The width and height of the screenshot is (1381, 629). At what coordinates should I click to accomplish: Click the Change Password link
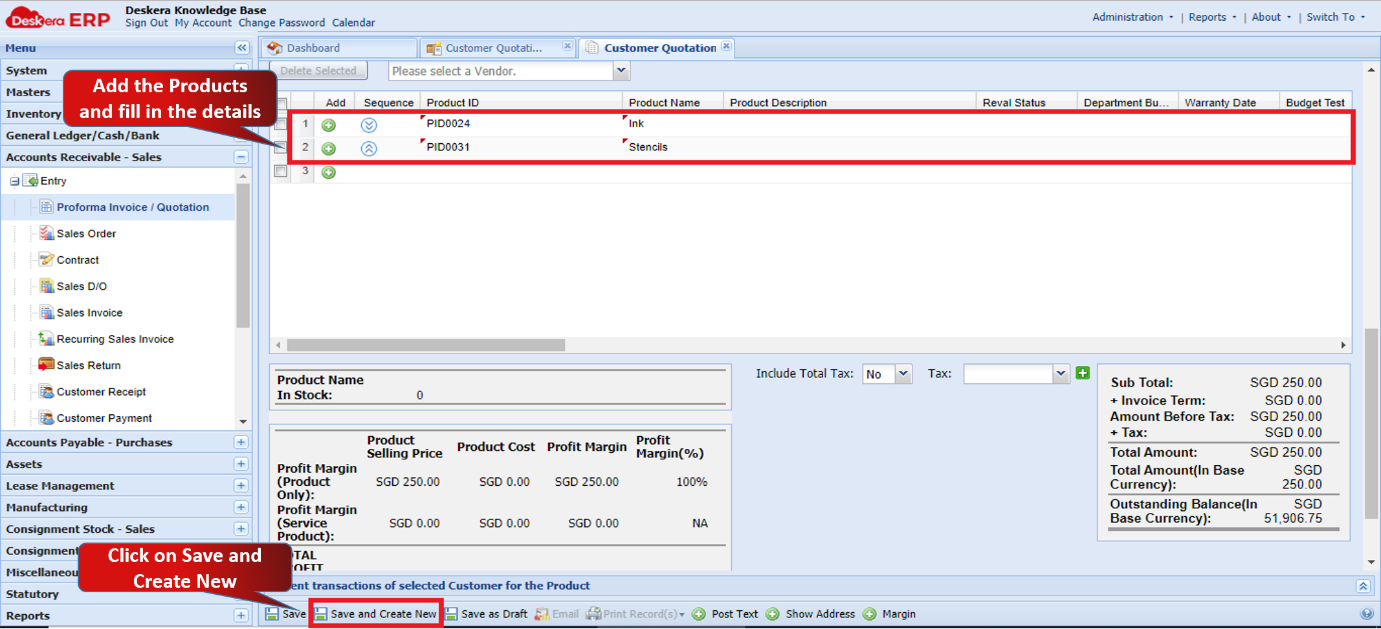282,23
